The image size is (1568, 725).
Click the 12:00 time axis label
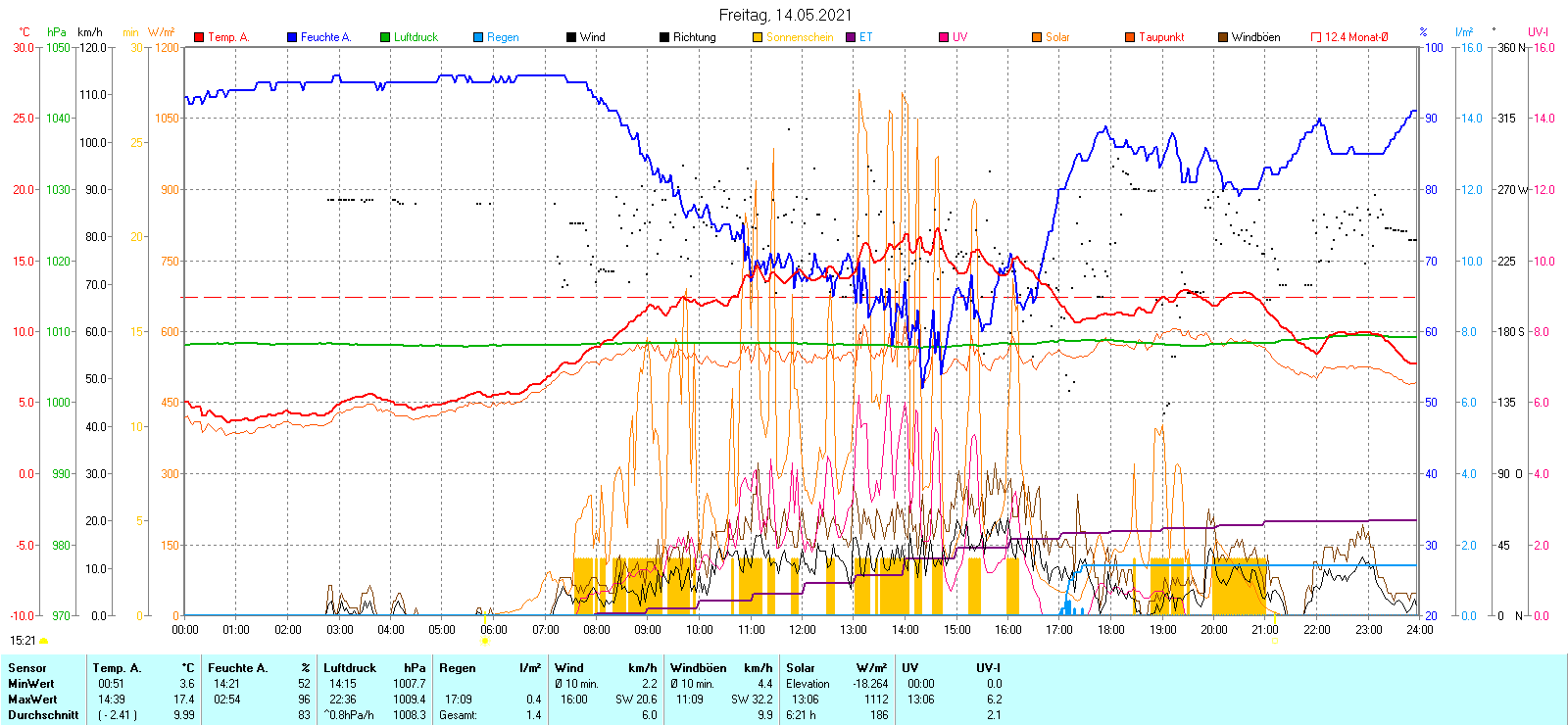coord(803,629)
